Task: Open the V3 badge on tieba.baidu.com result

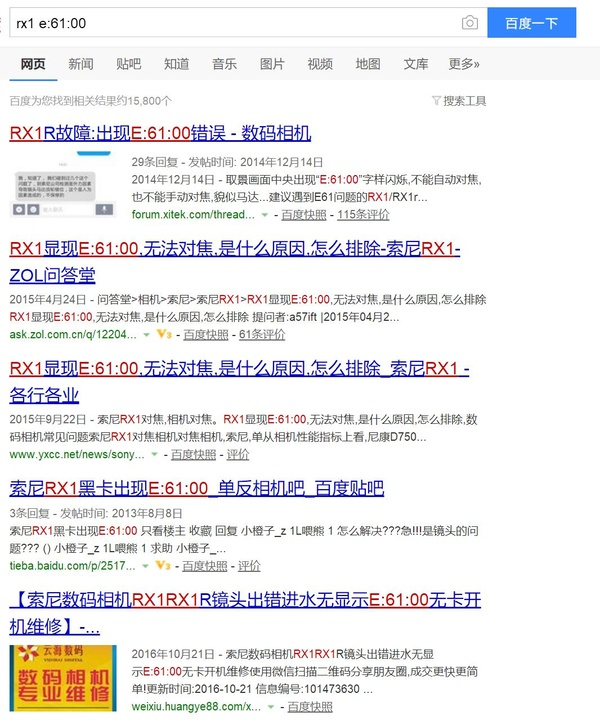Action: pyautogui.click(x=163, y=565)
